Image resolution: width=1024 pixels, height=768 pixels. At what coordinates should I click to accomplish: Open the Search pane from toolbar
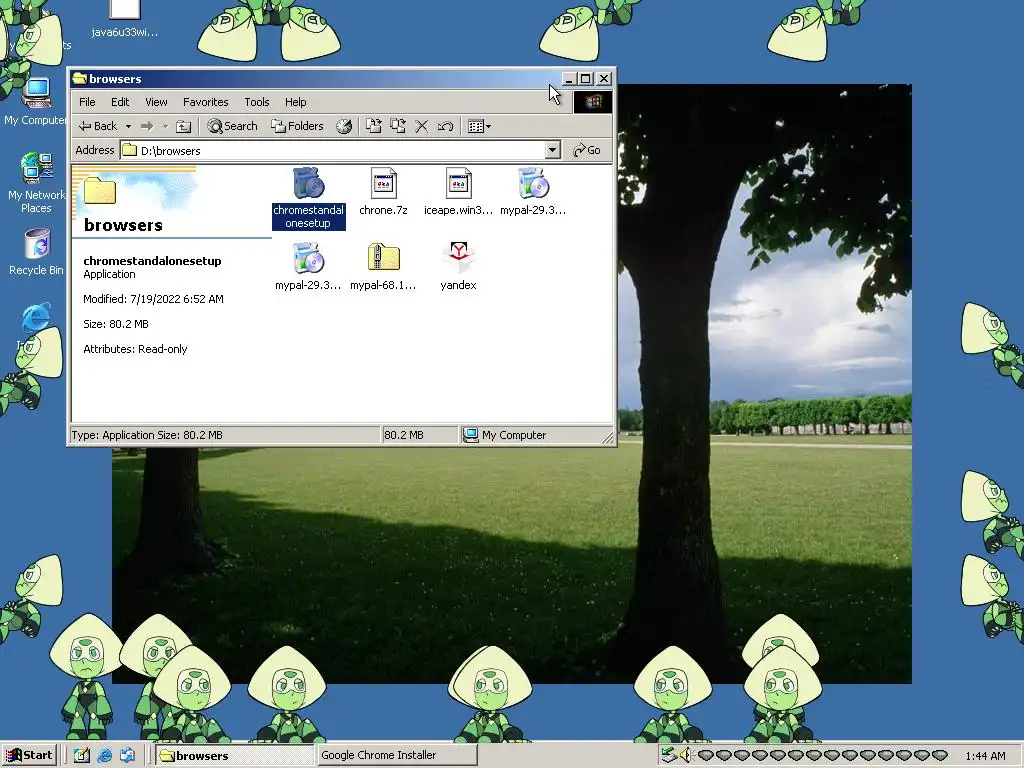tap(232, 126)
